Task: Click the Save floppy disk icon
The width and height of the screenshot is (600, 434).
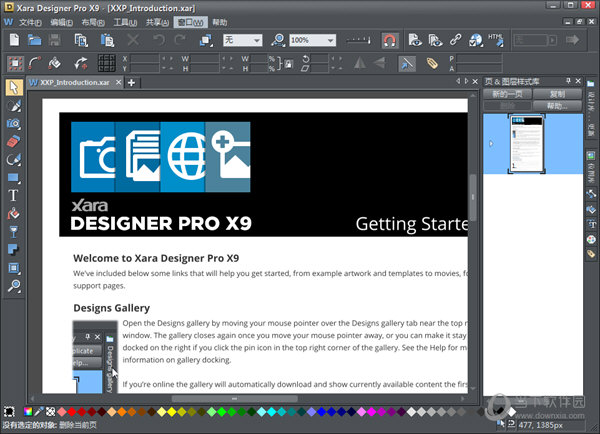Action: click(55, 40)
